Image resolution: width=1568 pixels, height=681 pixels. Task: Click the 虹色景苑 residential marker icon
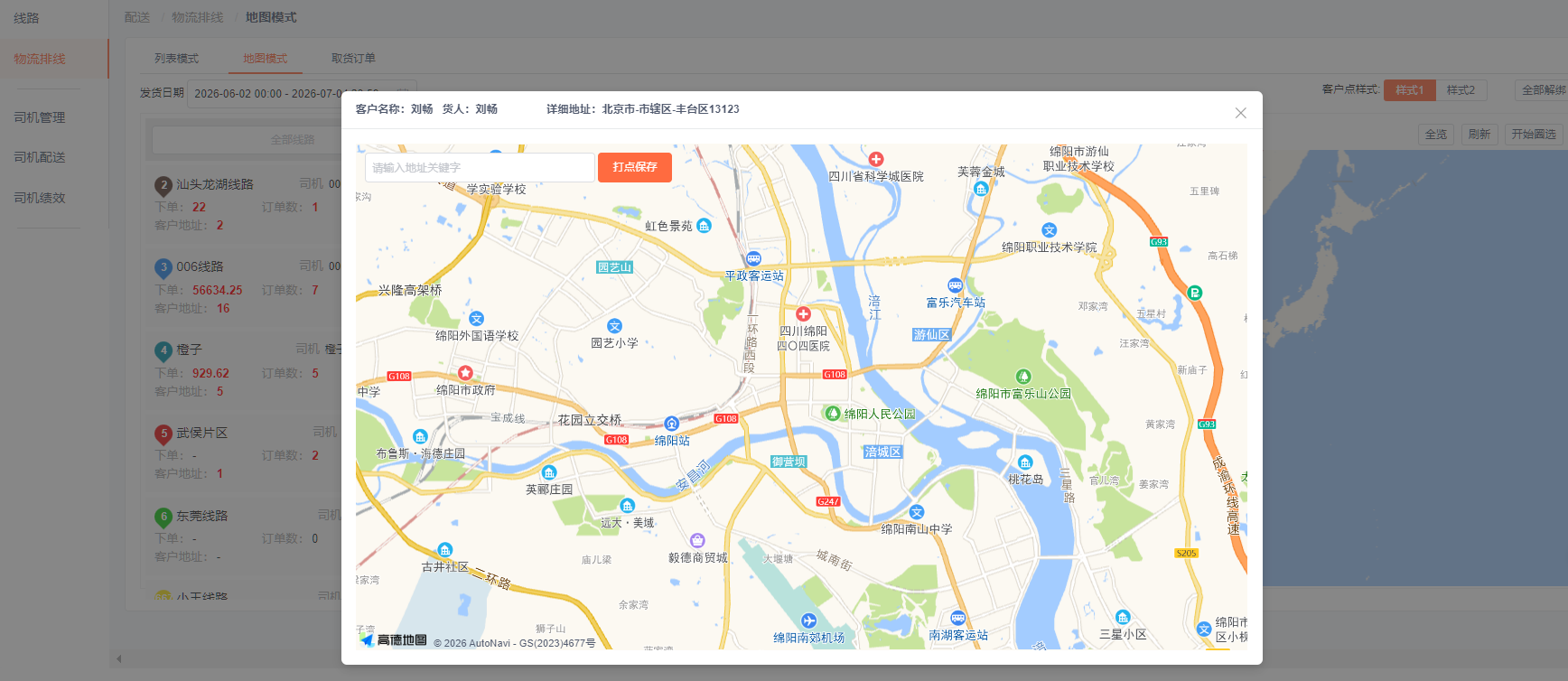[705, 225]
